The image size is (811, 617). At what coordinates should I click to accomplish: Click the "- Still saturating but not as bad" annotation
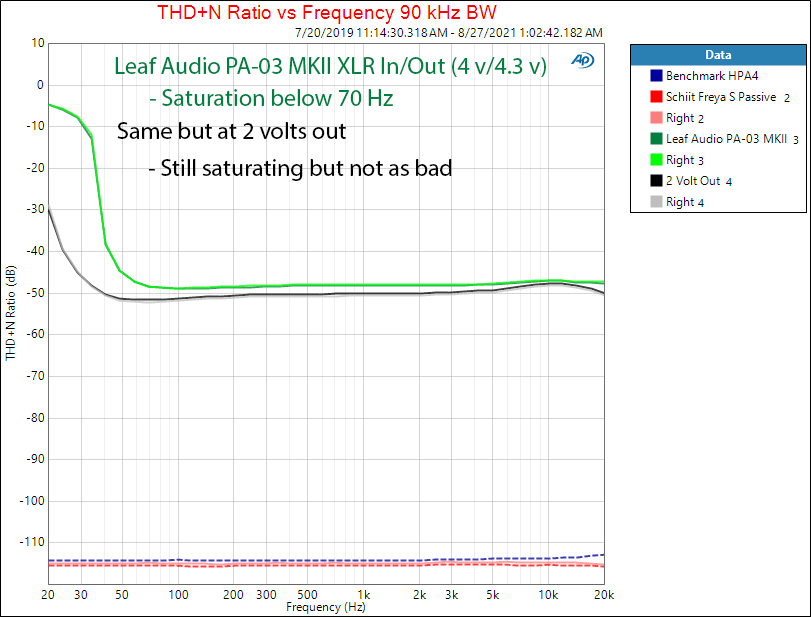point(301,168)
